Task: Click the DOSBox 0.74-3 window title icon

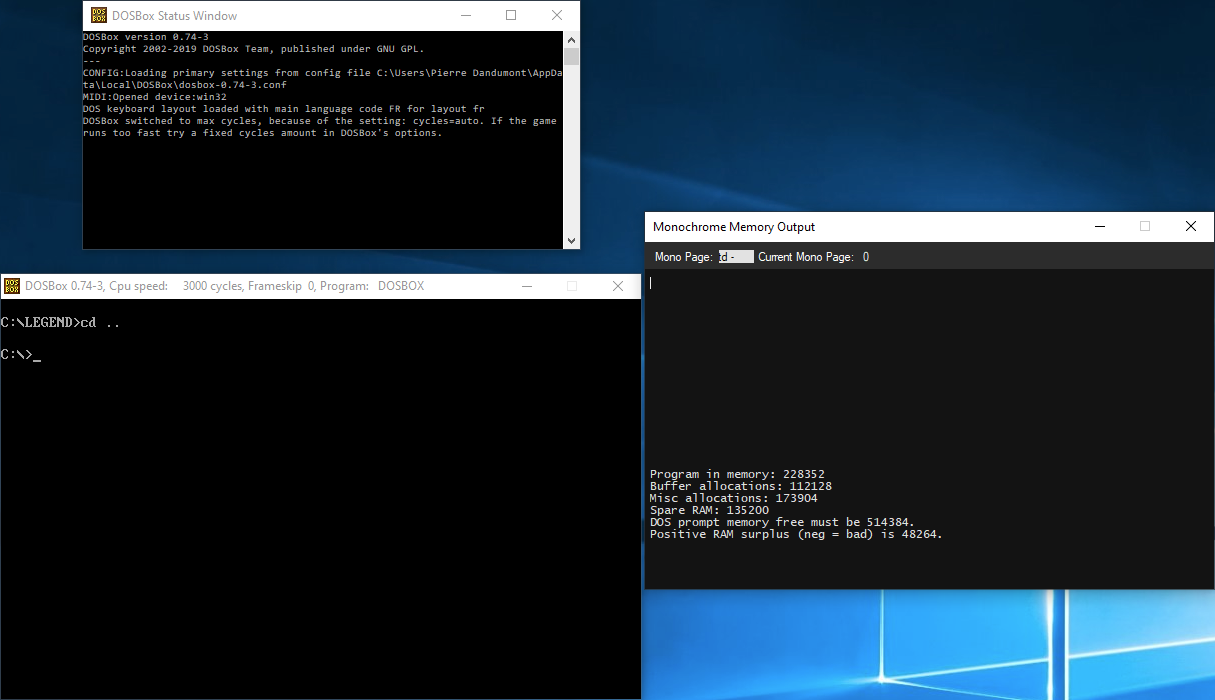Action: (12, 286)
